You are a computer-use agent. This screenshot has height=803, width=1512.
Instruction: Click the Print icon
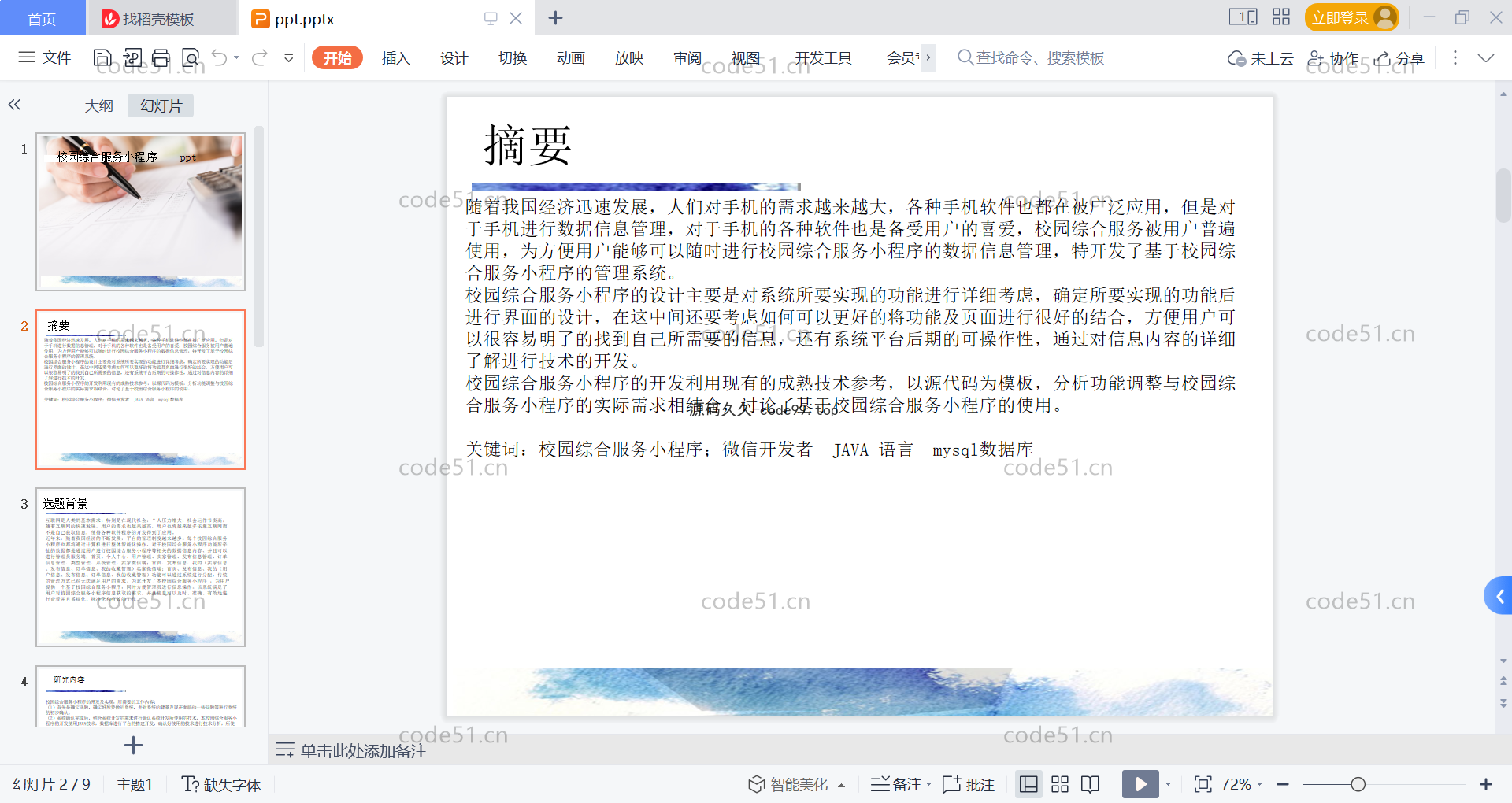click(x=161, y=57)
